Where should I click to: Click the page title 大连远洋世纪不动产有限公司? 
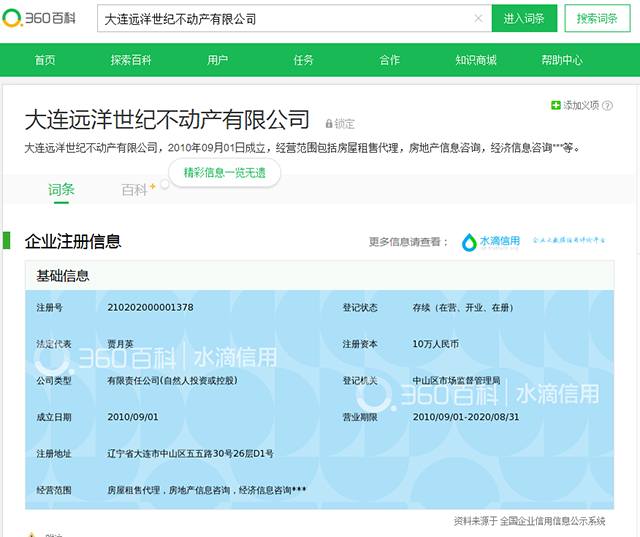[x=167, y=120]
